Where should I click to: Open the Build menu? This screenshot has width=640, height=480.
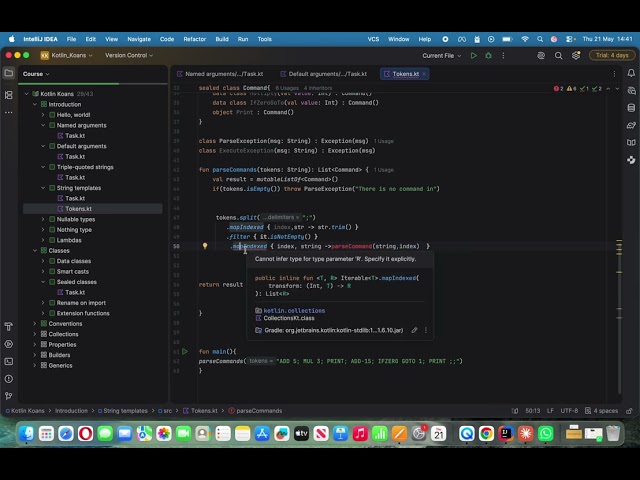(222, 39)
